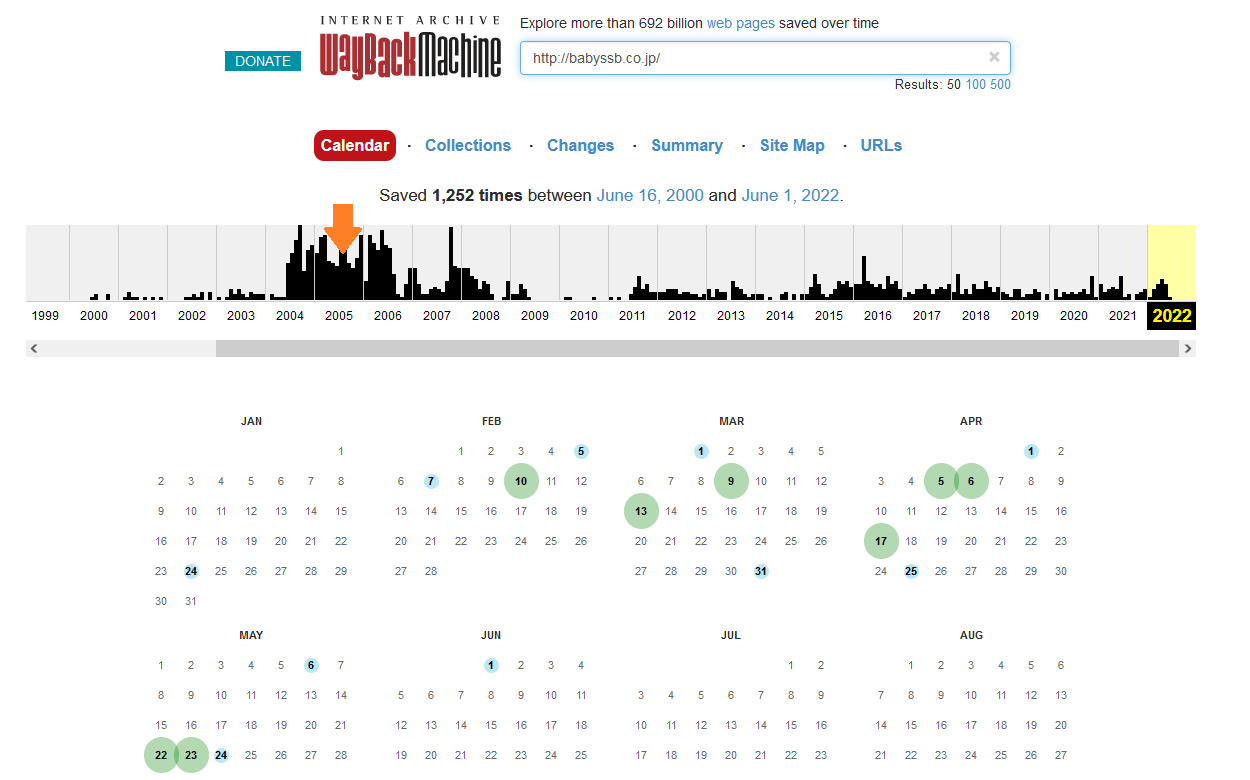Click the timeline scrollbar right arrow
Screen dimensions: 1250x780
[x=1187, y=349]
